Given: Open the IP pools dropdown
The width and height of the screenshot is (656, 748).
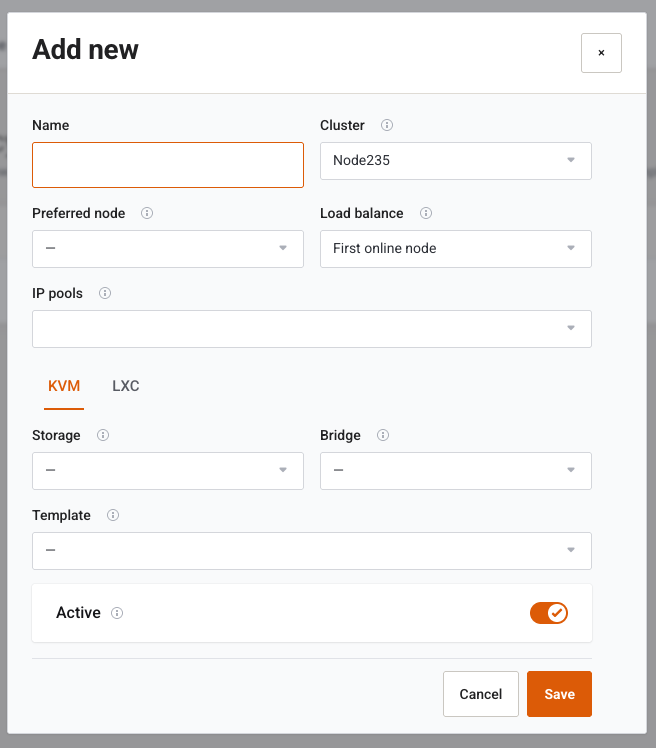Looking at the screenshot, I should point(312,329).
